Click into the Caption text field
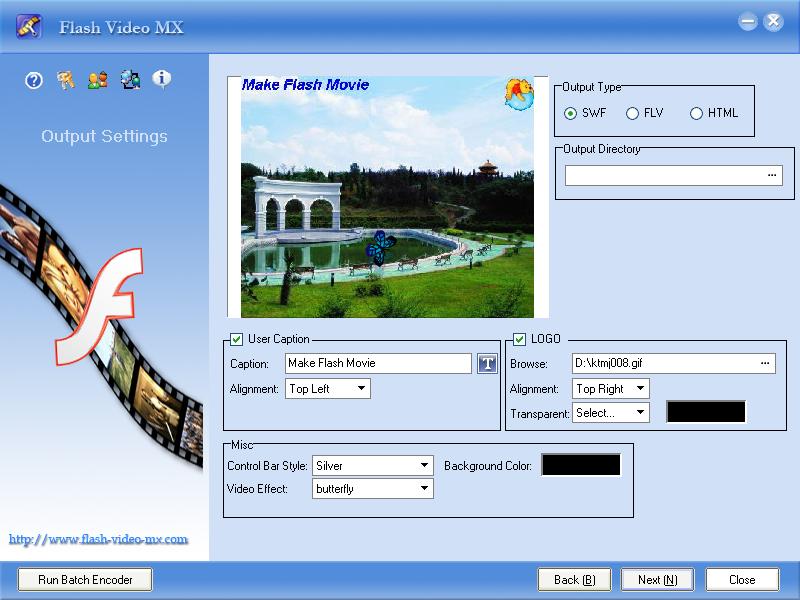800x600 pixels. 377,363
